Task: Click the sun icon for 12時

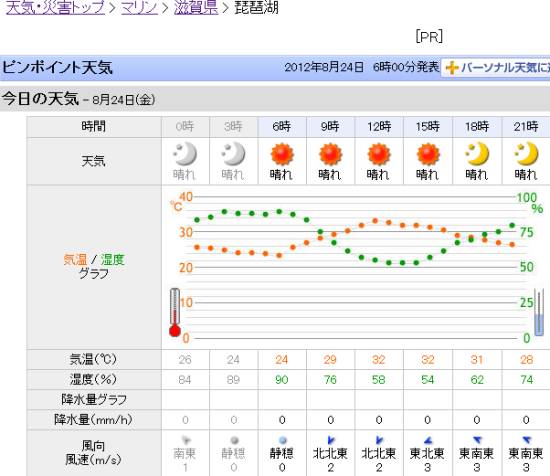Action: [x=378, y=154]
